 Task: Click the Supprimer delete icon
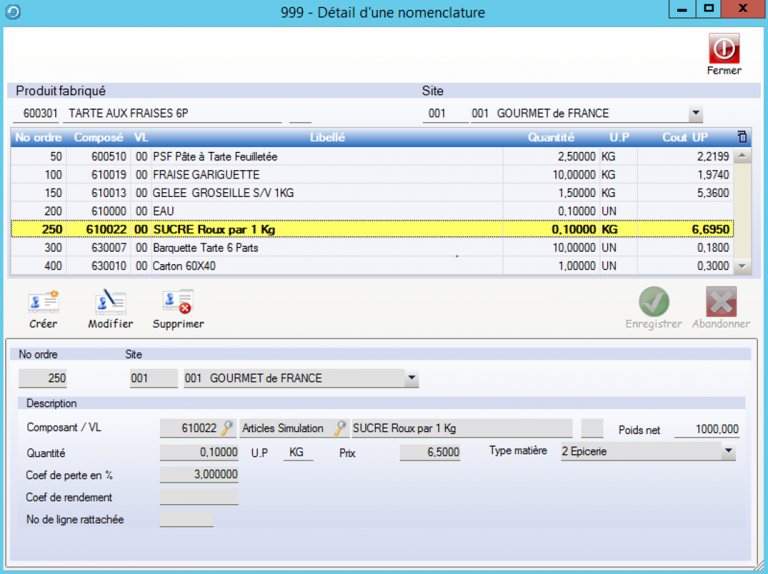tap(178, 302)
